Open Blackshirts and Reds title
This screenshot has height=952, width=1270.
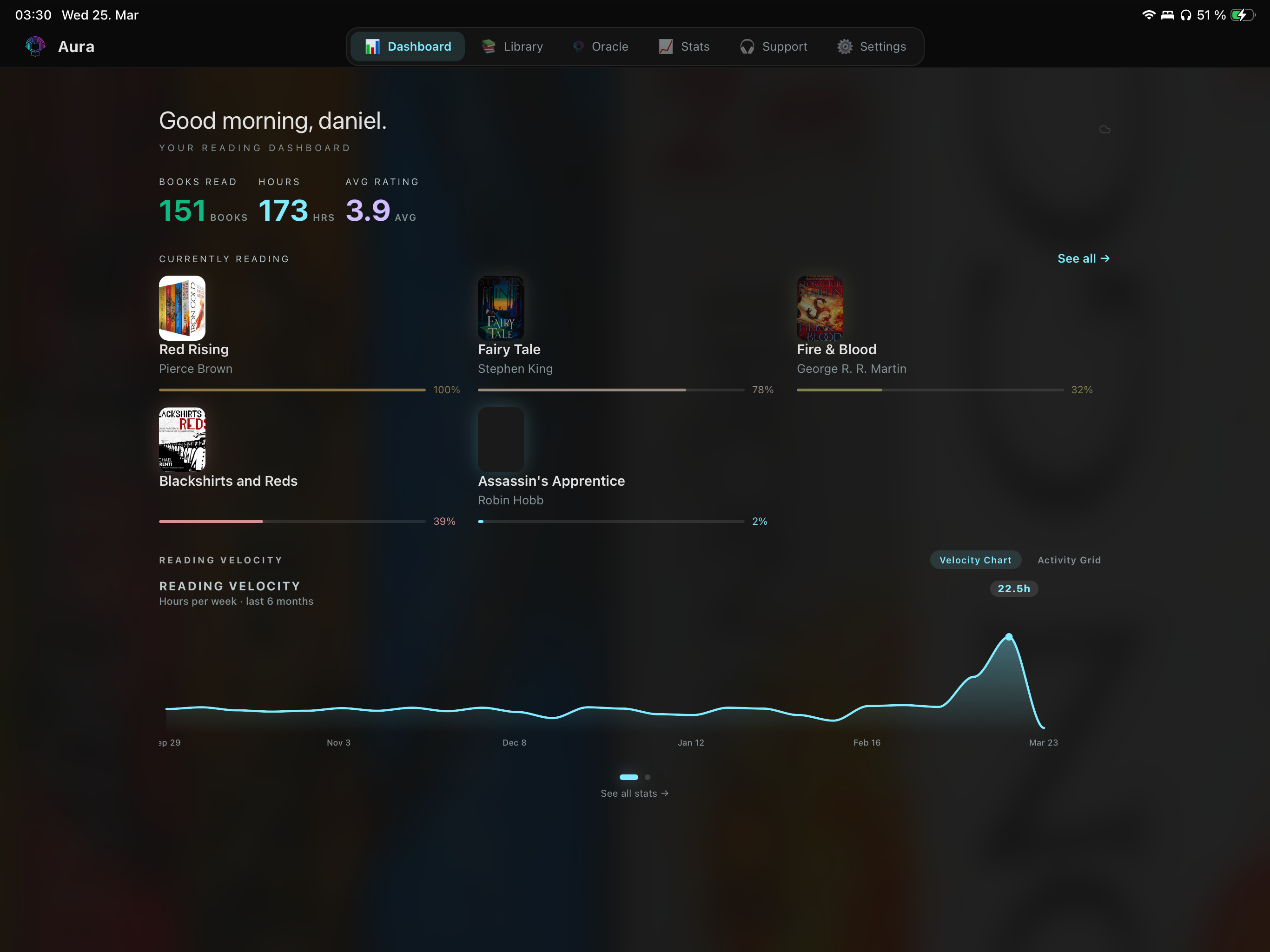[228, 481]
